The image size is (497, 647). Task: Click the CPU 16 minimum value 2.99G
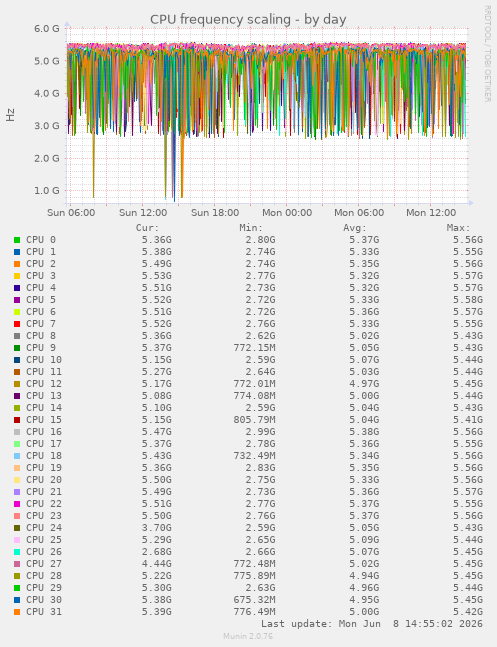260,432
